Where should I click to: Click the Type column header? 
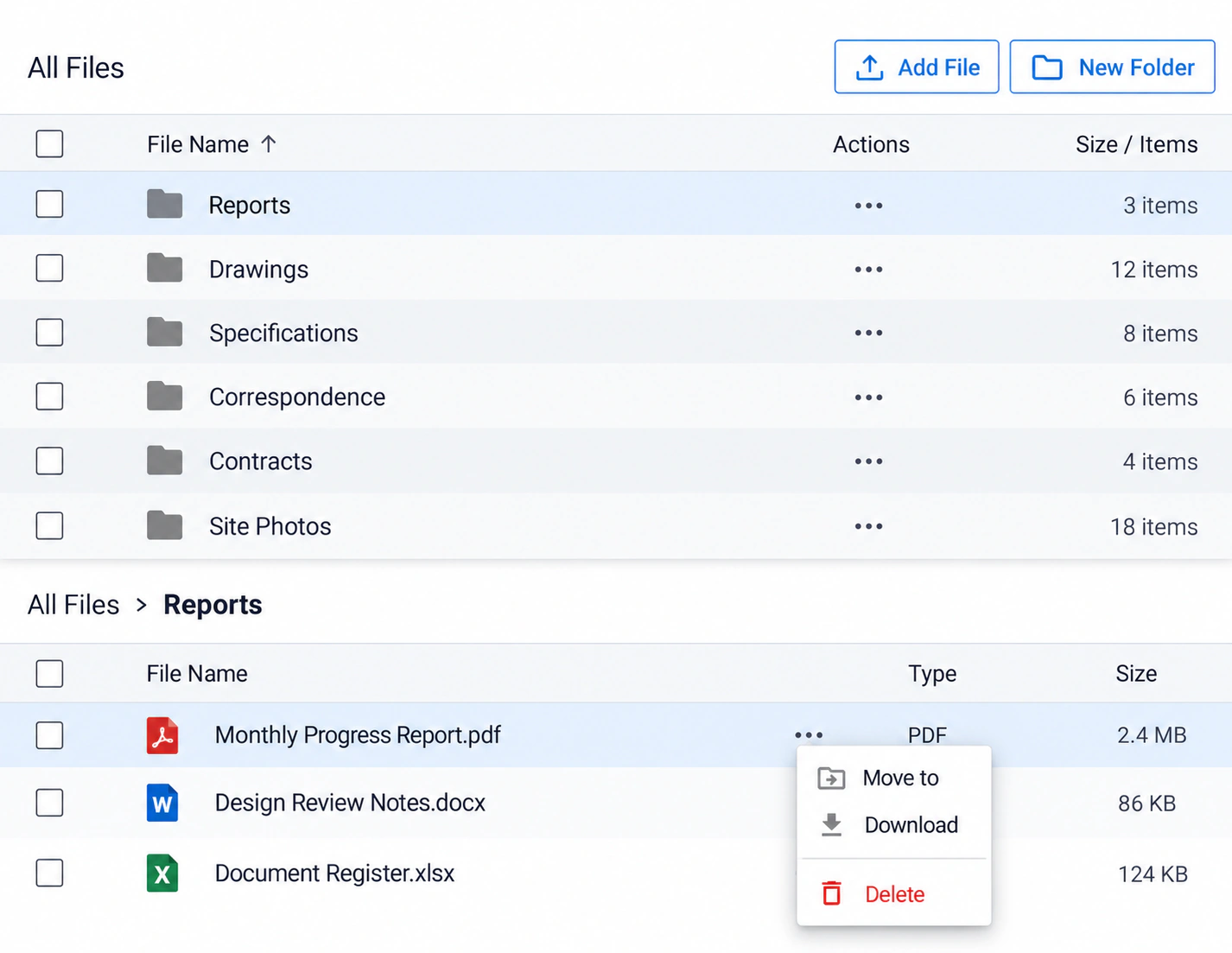932,674
